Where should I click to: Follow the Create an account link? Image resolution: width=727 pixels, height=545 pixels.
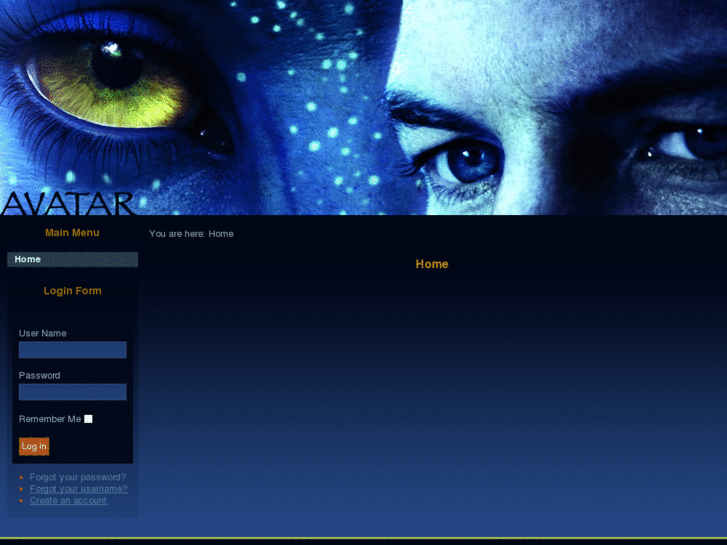(68, 500)
